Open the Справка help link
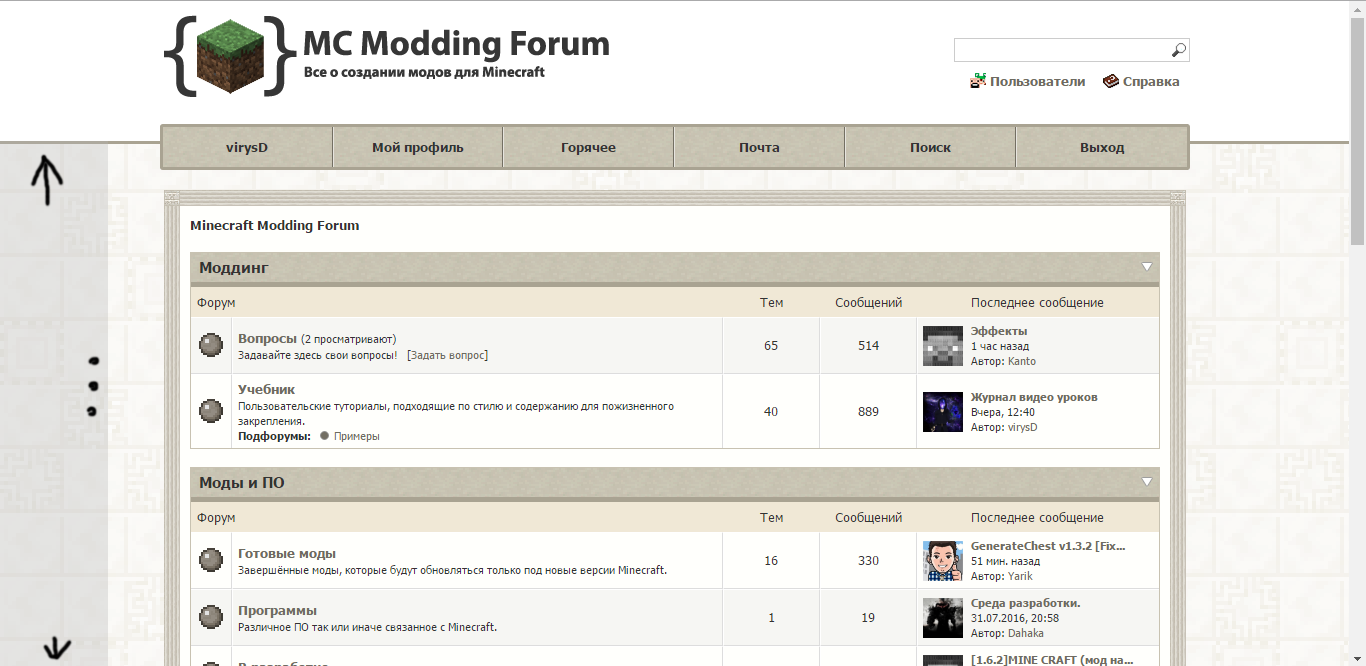 pos(1151,82)
